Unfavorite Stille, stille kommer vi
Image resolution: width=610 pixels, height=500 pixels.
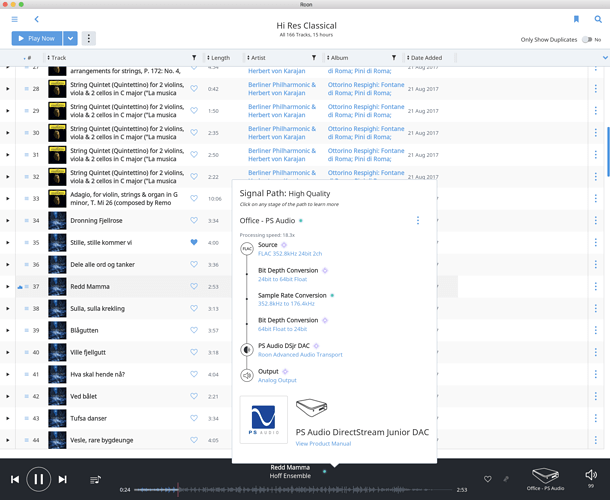[x=194, y=242]
